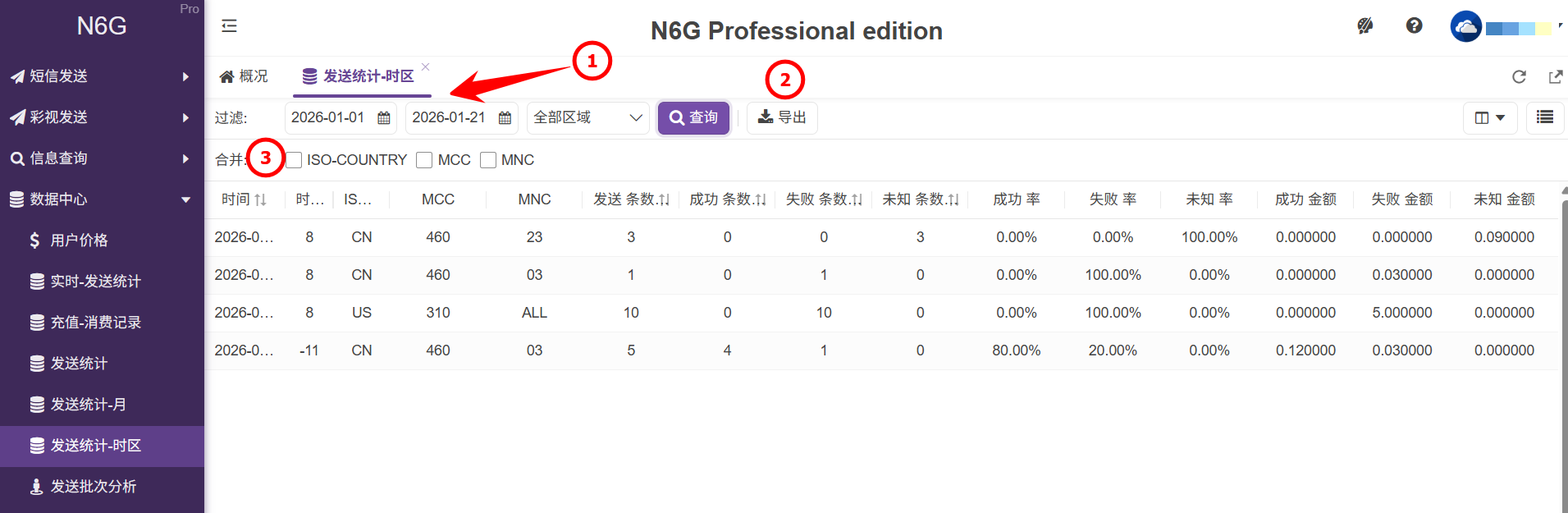Screen dimensions: 1568x513
Task: Click 数据中心 database icon in sidebar
Action: click(16, 199)
